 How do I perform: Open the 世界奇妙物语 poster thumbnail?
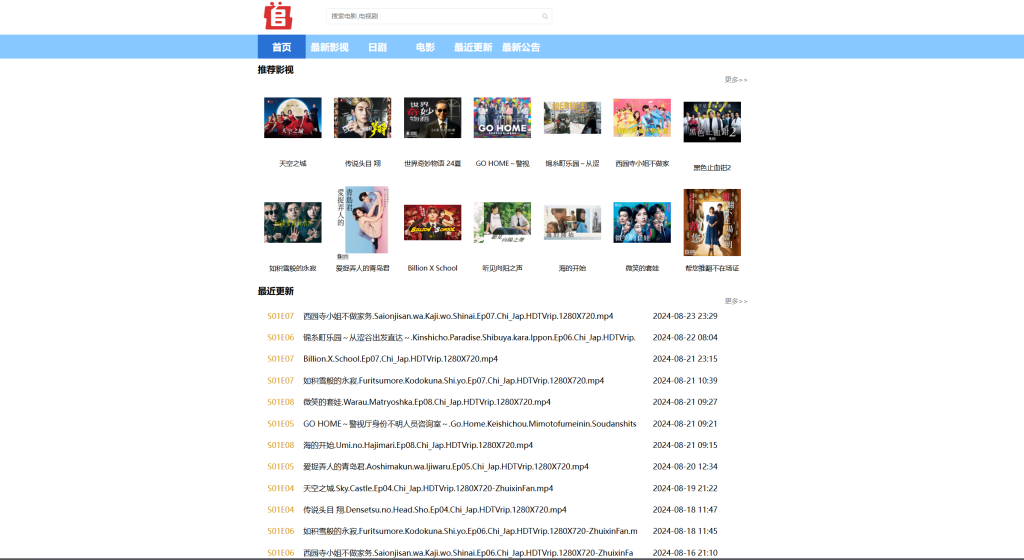click(x=432, y=117)
